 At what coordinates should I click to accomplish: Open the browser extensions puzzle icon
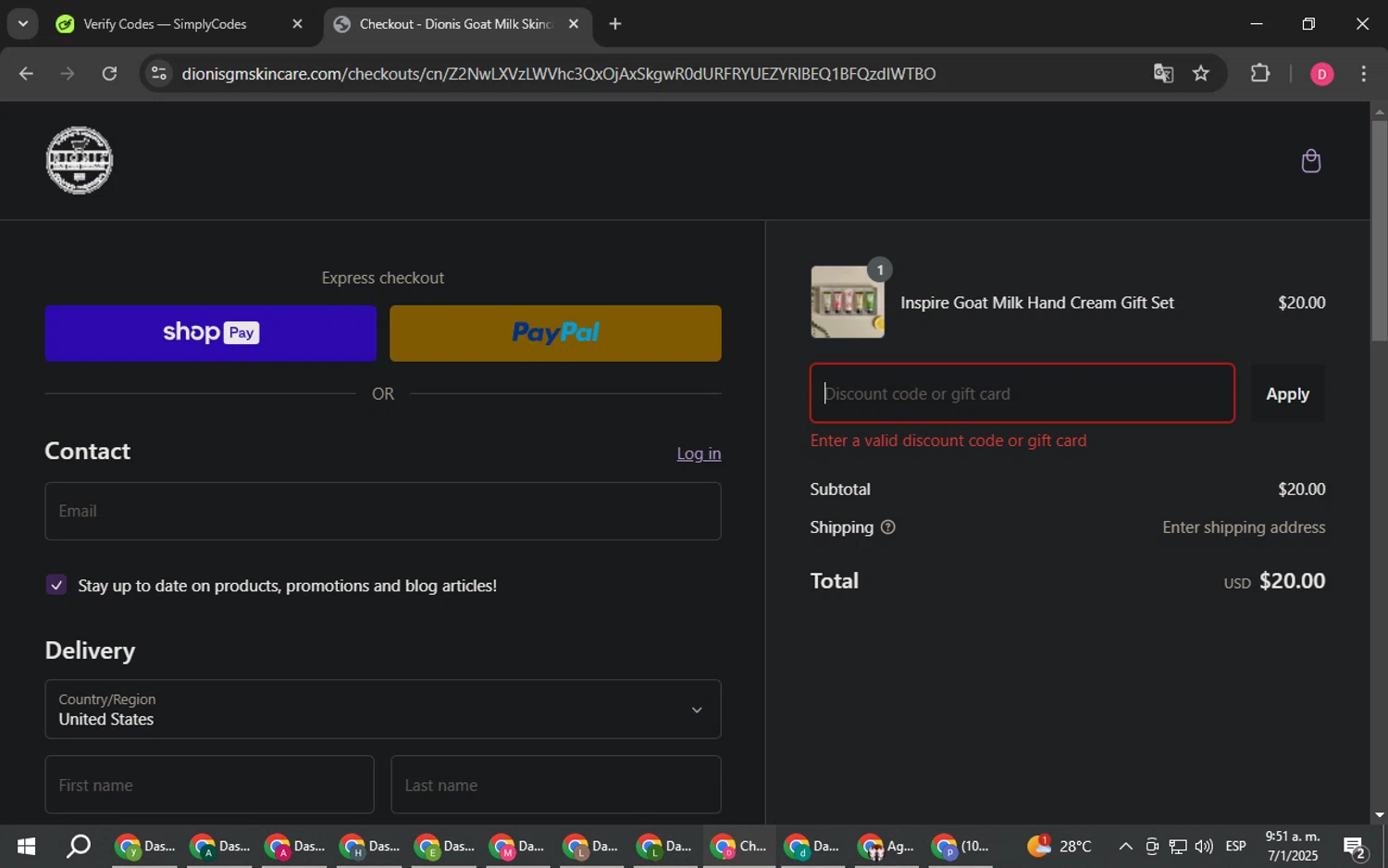(1260, 73)
